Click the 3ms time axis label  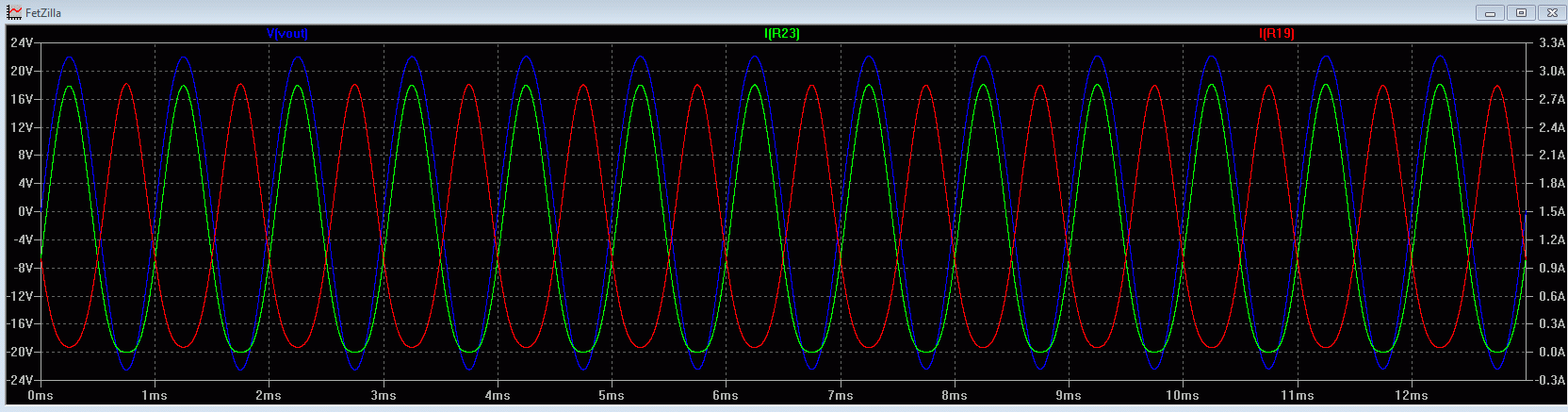(x=384, y=396)
